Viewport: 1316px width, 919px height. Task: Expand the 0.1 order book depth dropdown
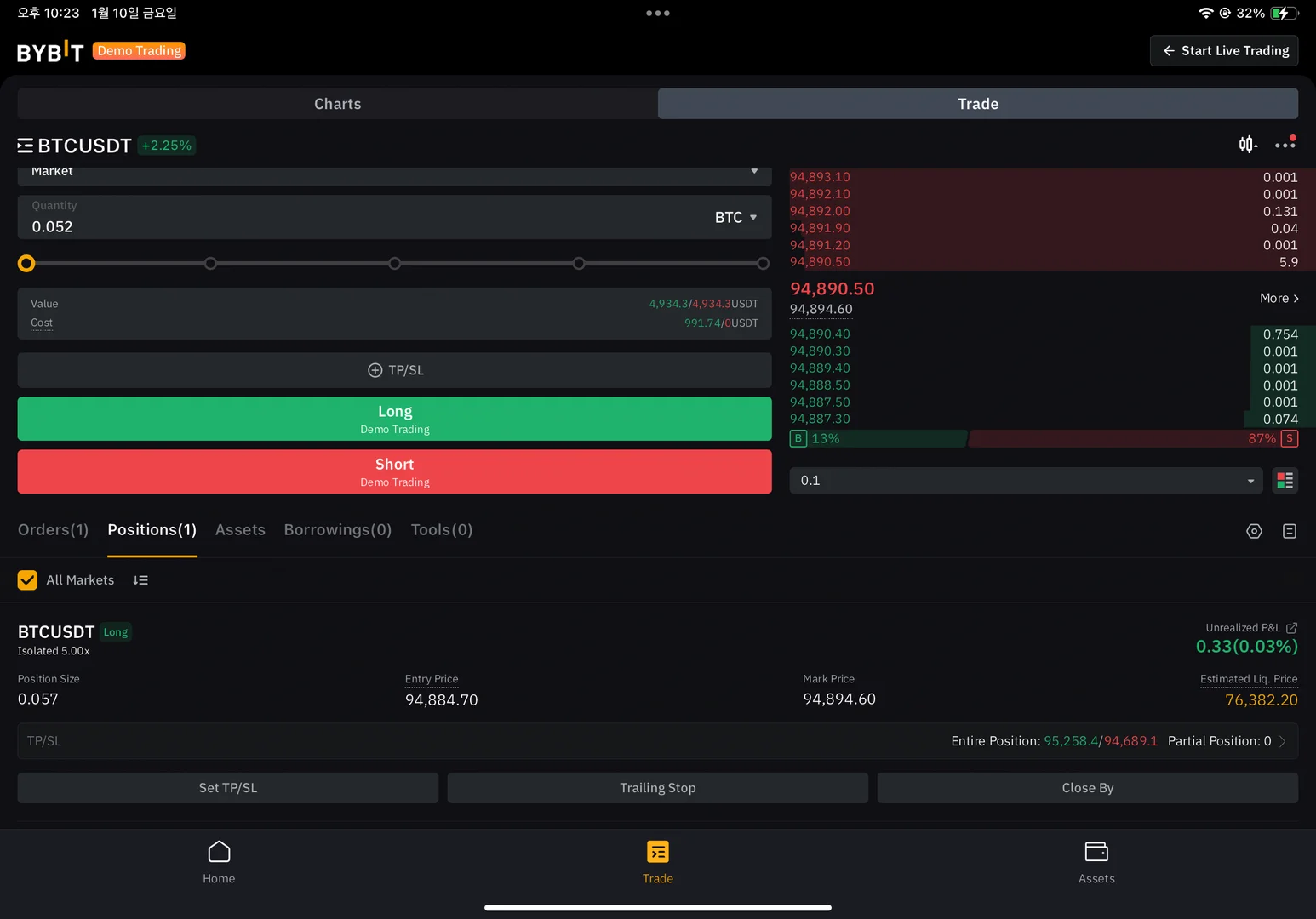coord(1027,481)
